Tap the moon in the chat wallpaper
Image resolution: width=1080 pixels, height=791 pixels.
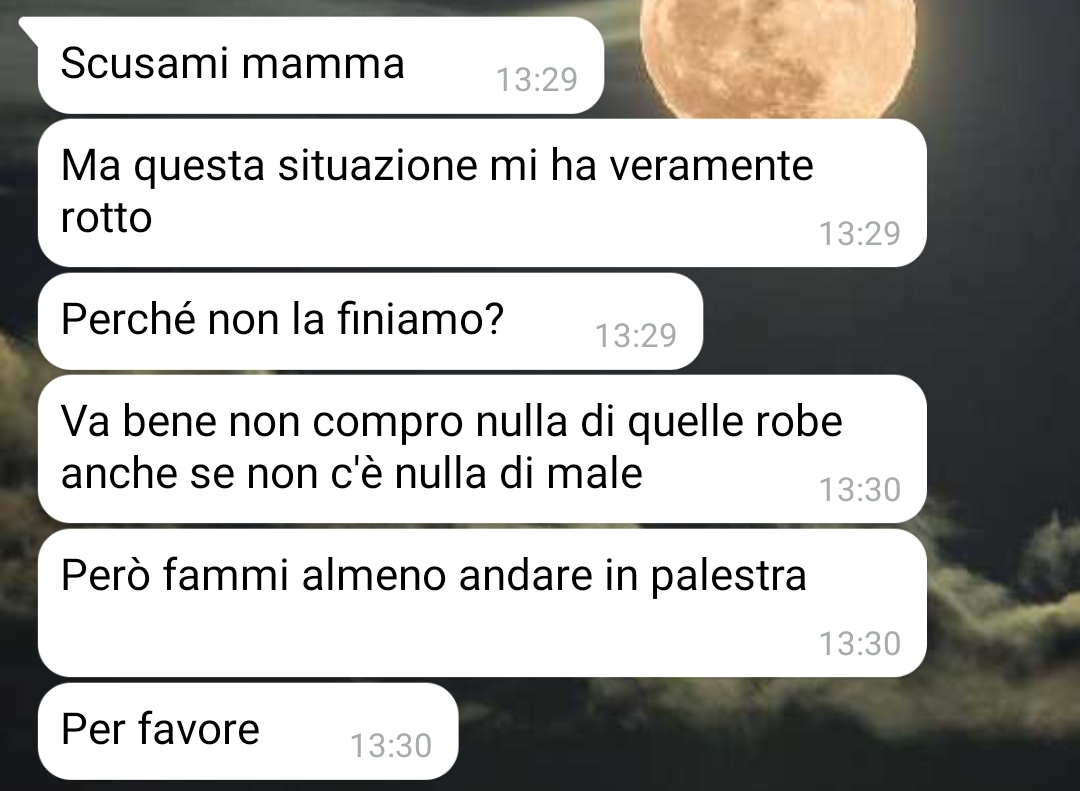778,55
